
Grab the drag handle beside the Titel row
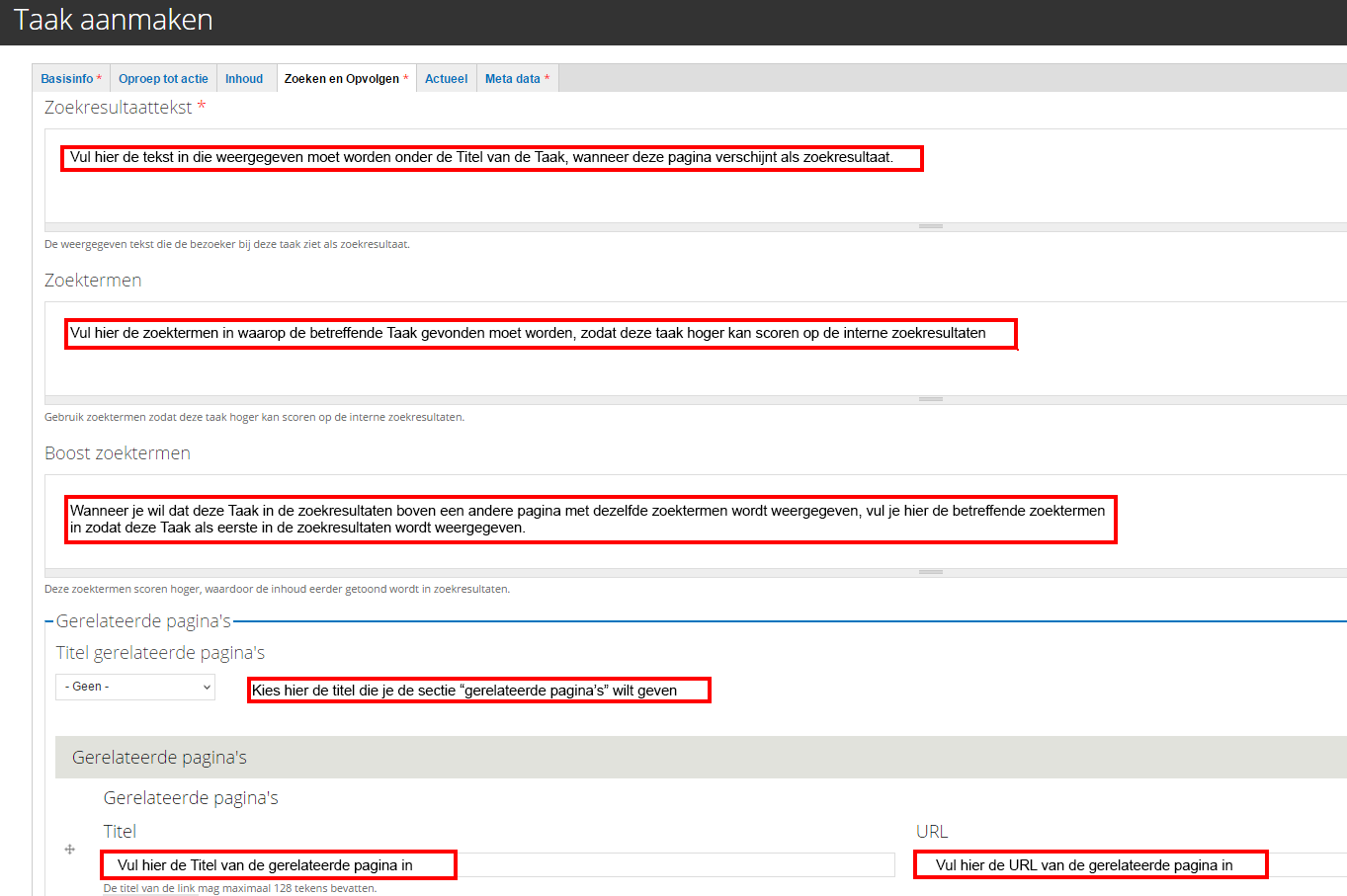(70, 850)
